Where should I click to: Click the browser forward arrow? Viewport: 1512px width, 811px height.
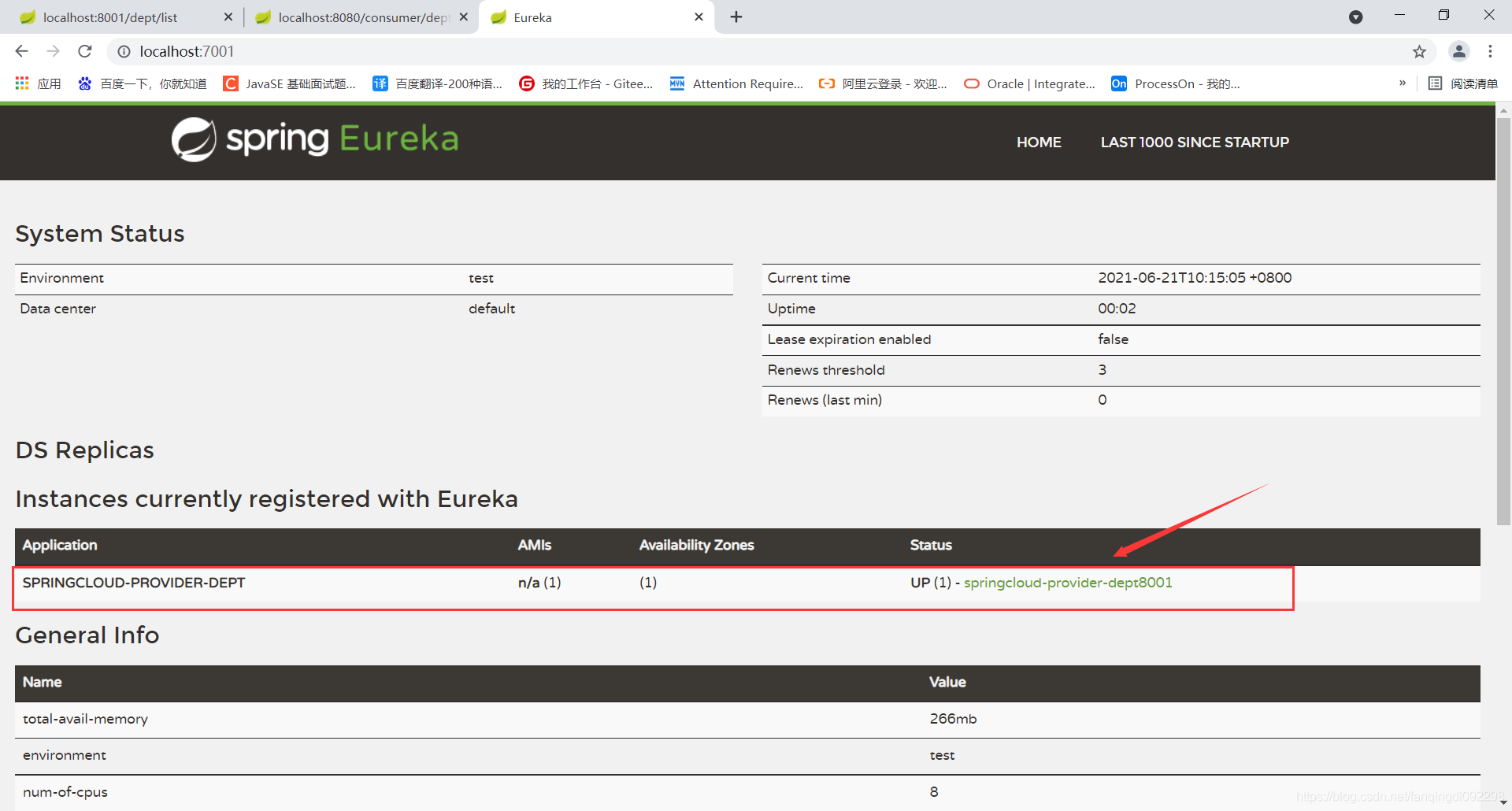pos(53,51)
